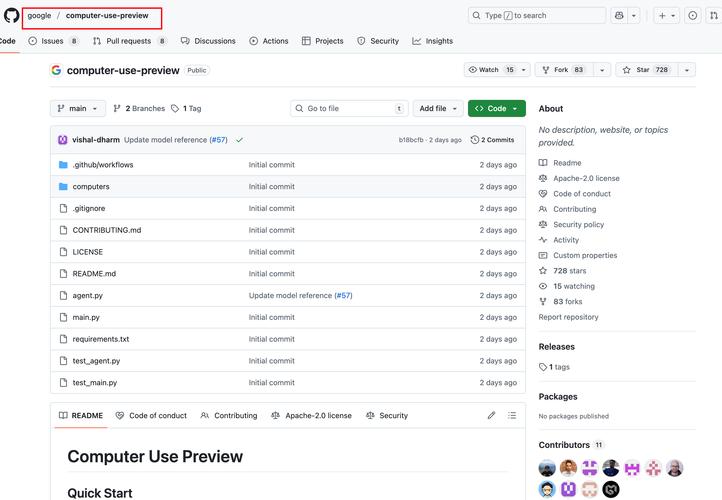The height and width of the screenshot is (500, 722).
Task: Focus the Type / to search box
Action: 537,16
